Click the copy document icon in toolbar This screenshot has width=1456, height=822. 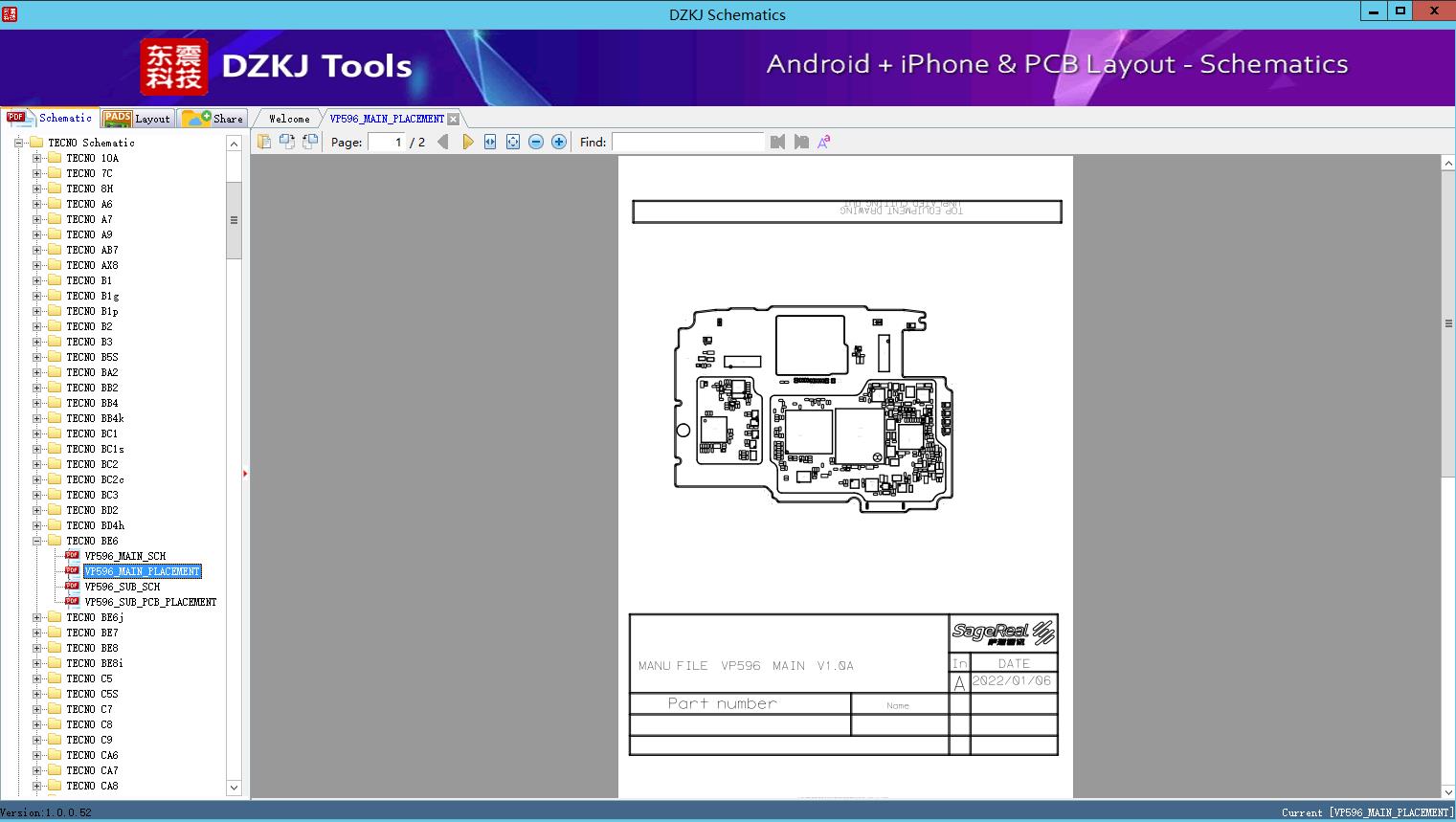click(x=264, y=142)
